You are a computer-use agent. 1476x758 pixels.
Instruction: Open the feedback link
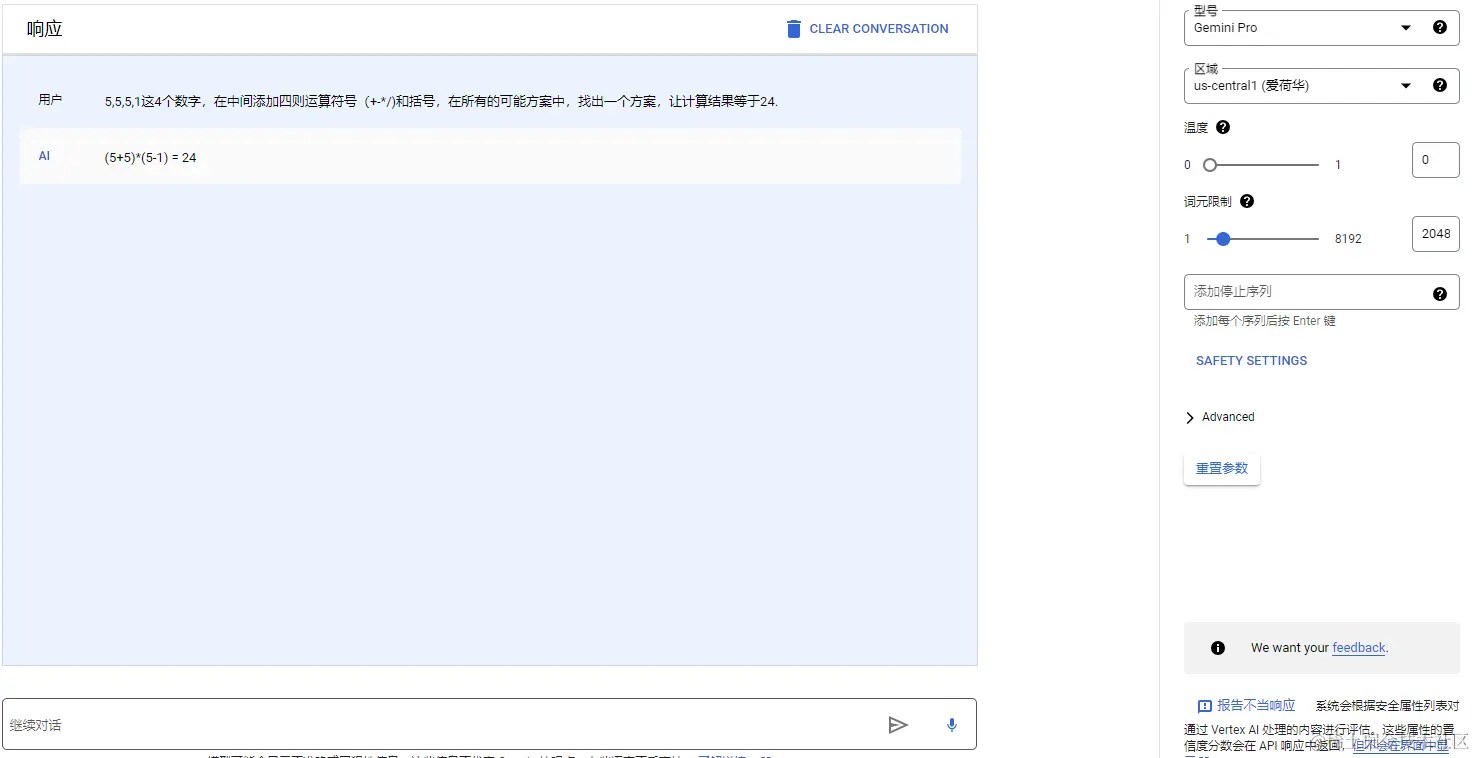(x=1358, y=647)
